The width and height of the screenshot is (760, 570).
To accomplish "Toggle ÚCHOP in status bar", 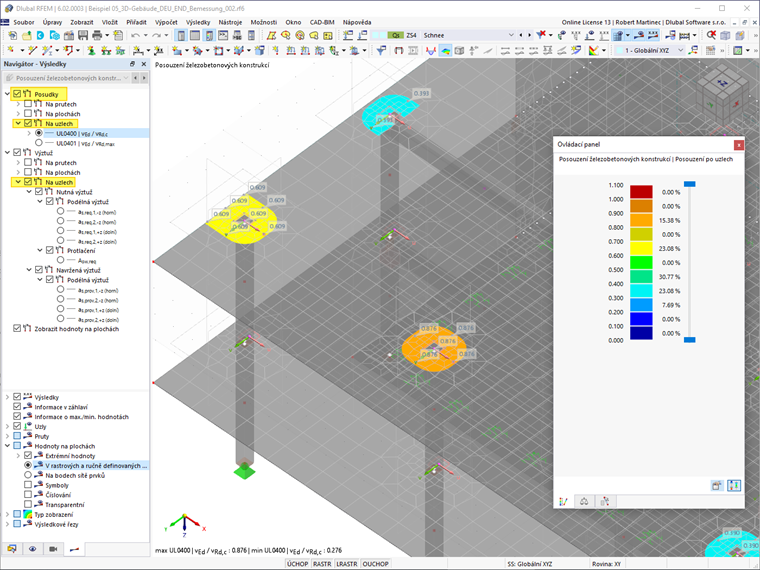I will (x=297, y=564).
